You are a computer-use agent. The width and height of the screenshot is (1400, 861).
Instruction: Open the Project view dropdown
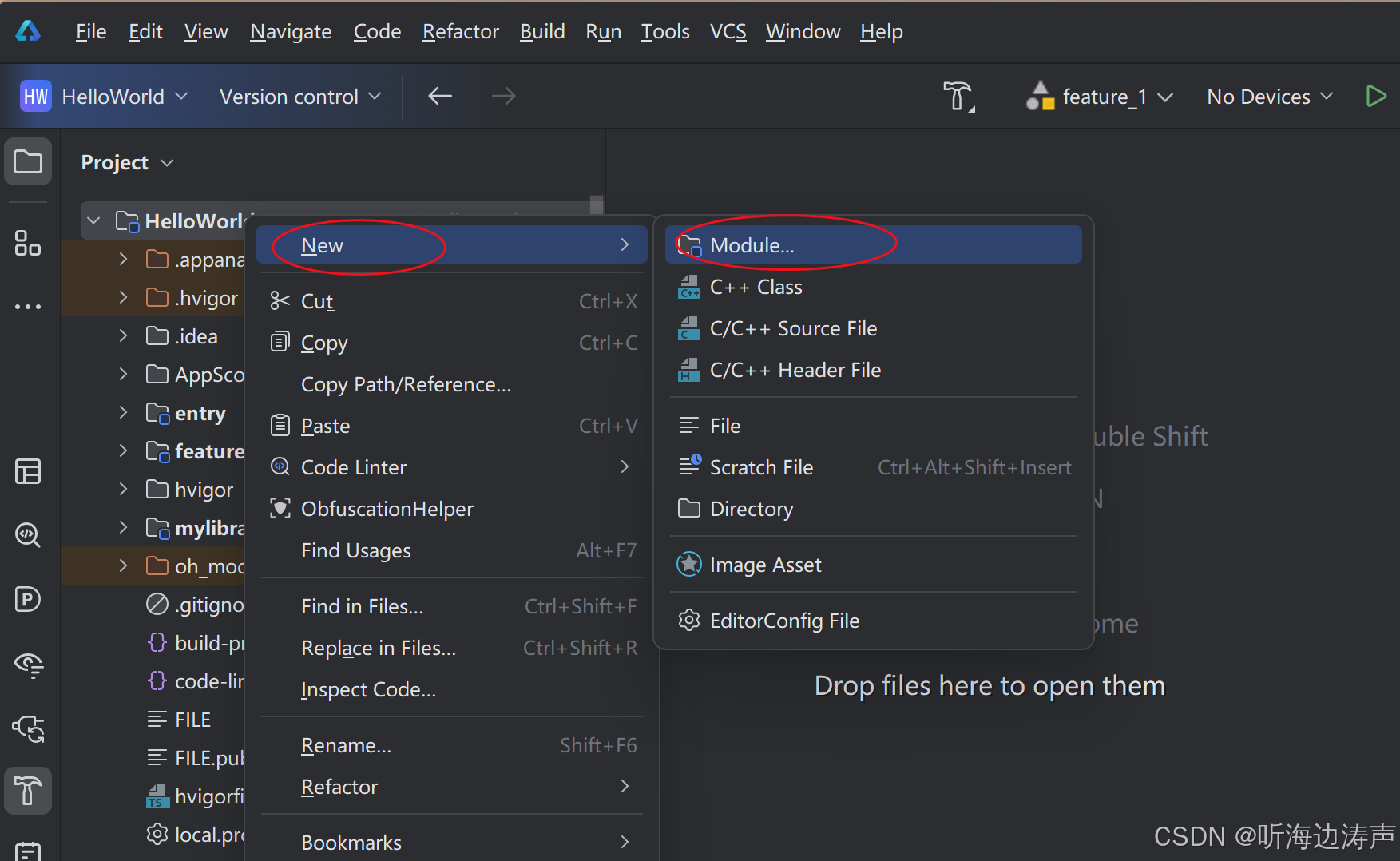[128, 162]
